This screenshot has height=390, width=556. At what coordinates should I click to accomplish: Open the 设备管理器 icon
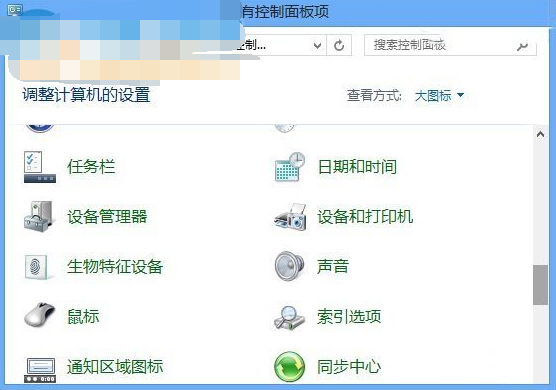[x=39, y=217]
